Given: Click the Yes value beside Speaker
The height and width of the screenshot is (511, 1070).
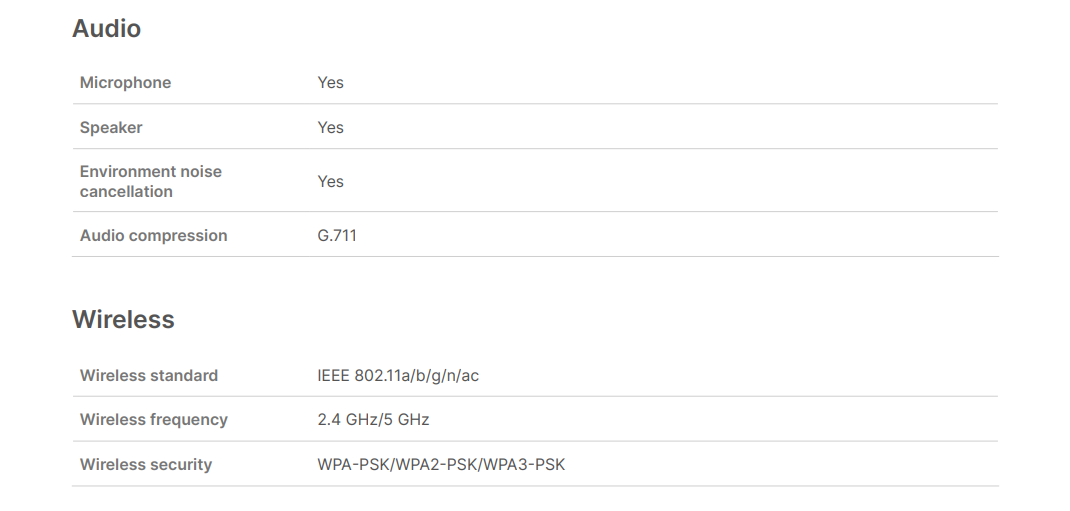Looking at the screenshot, I should tap(330, 128).
